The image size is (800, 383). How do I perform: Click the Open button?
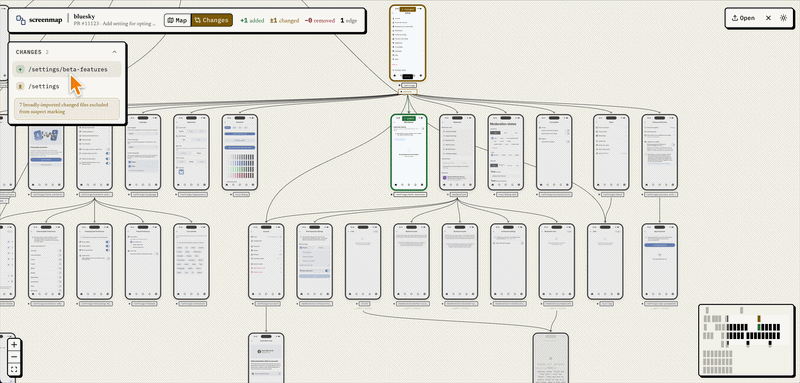743,18
